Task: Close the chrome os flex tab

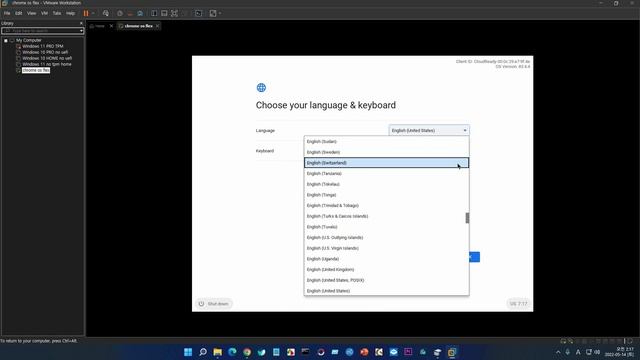Action: coord(158,26)
